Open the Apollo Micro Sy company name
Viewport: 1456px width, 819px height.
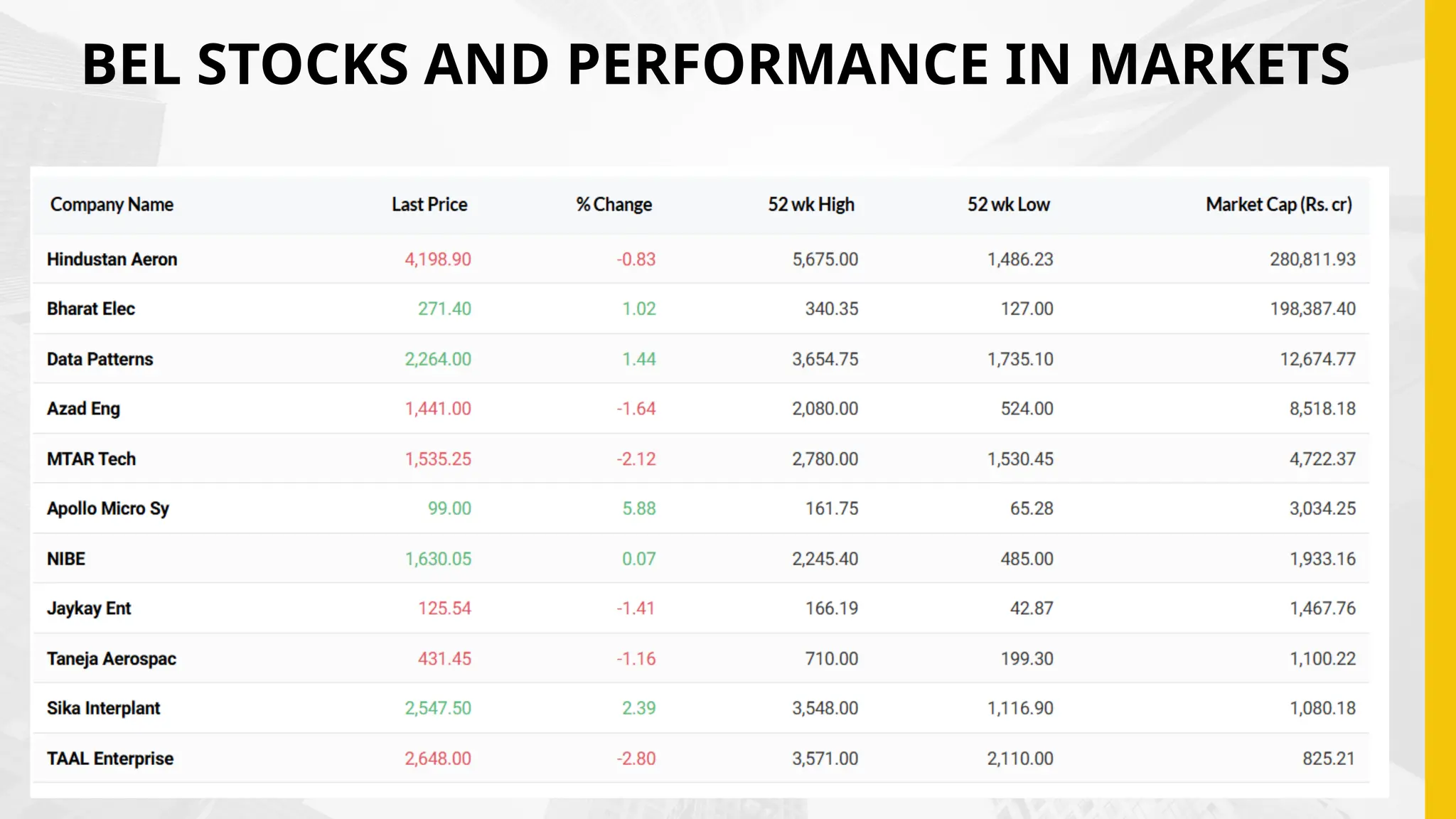pyautogui.click(x=108, y=509)
